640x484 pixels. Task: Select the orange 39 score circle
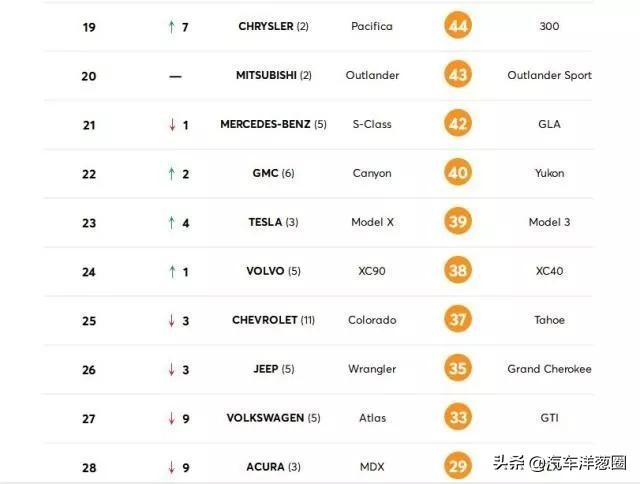coord(458,222)
